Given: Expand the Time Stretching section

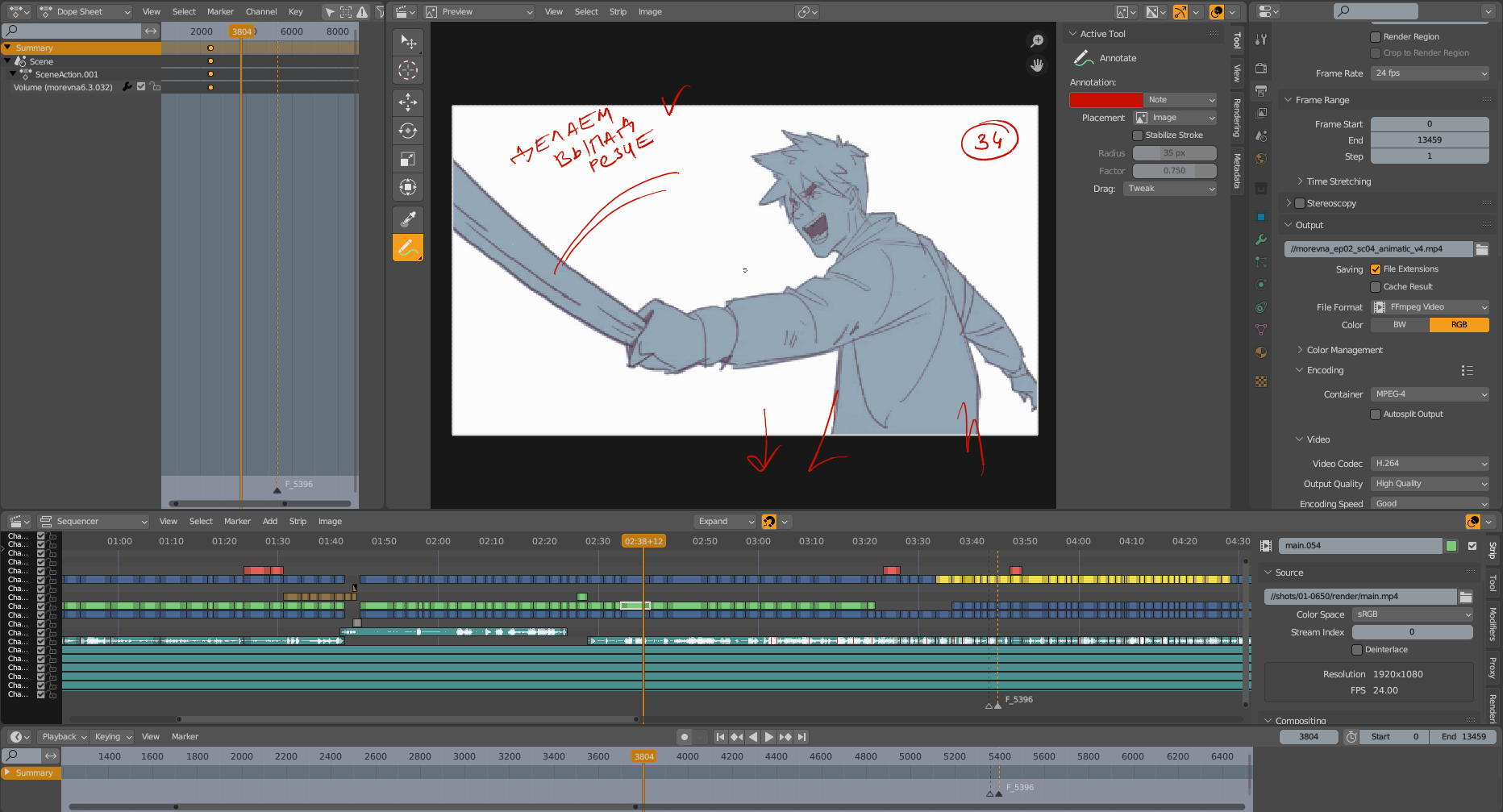Looking at the screenshot, I should click(1334, 181).
